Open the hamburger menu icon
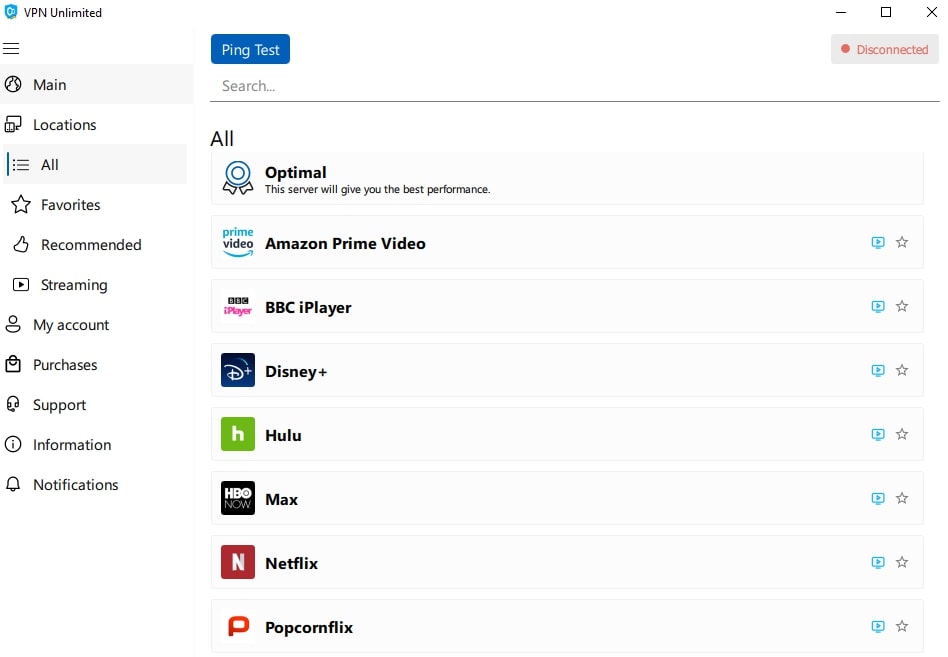 pos(11,48)
